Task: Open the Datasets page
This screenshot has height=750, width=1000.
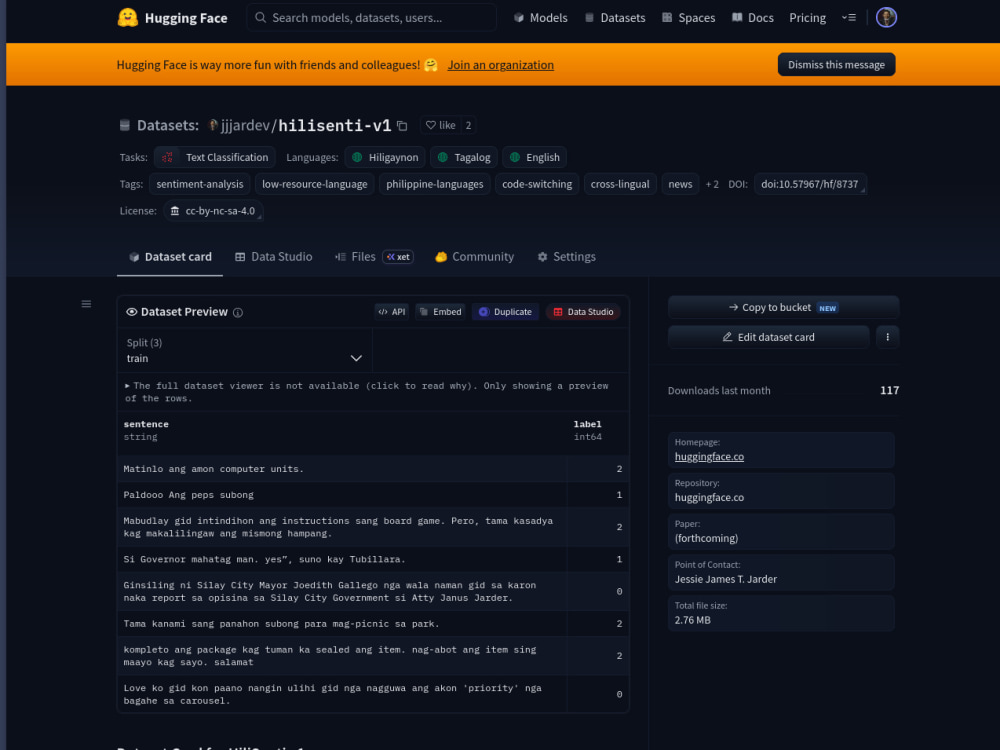Action: [615, 18]
